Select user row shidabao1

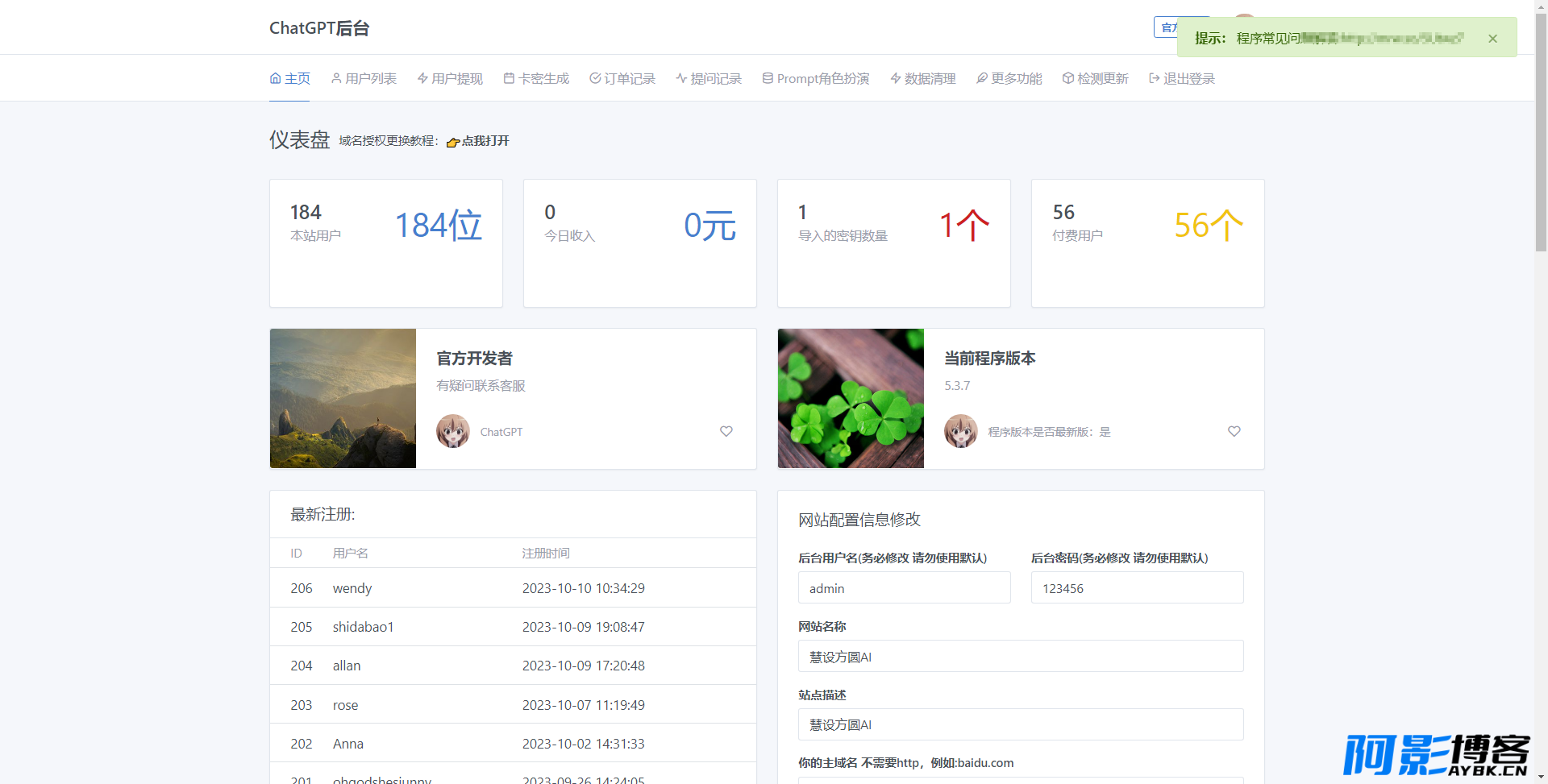pyautogui.click(x=513, y=627)
